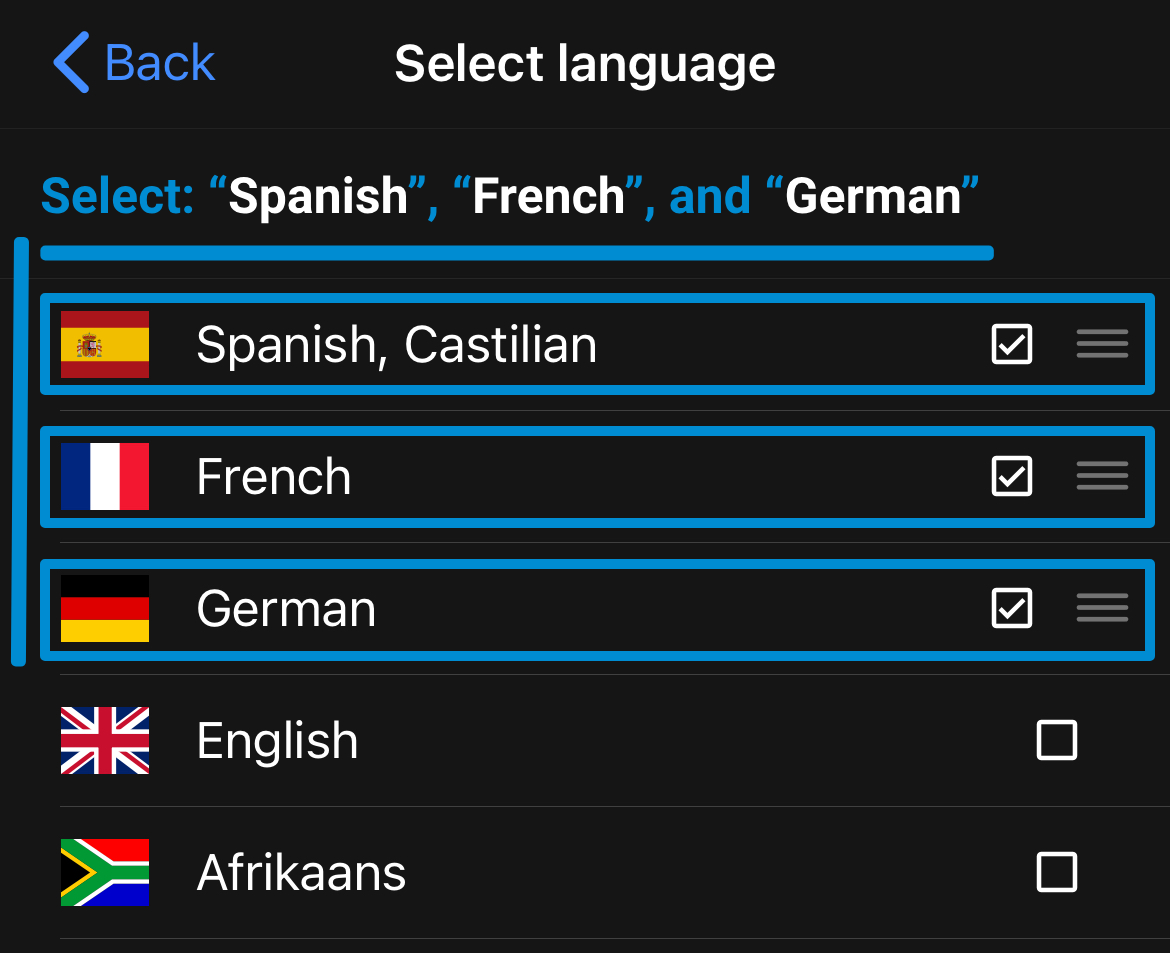Uncheck the French checkbox
This screenshot has width=1170, height=953.
pyautogui.click(x=1011, y=477)
